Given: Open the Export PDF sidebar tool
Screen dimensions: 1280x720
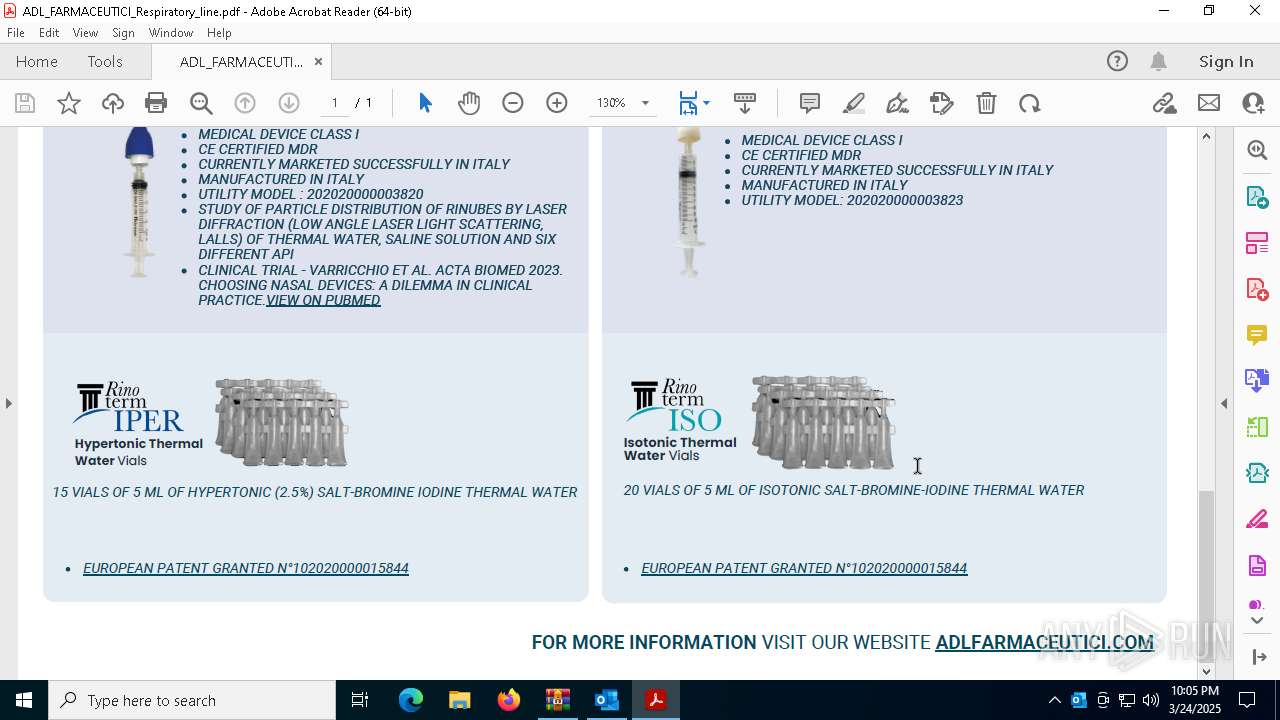Looking at the screenshot, I should tap(1257, 196).
